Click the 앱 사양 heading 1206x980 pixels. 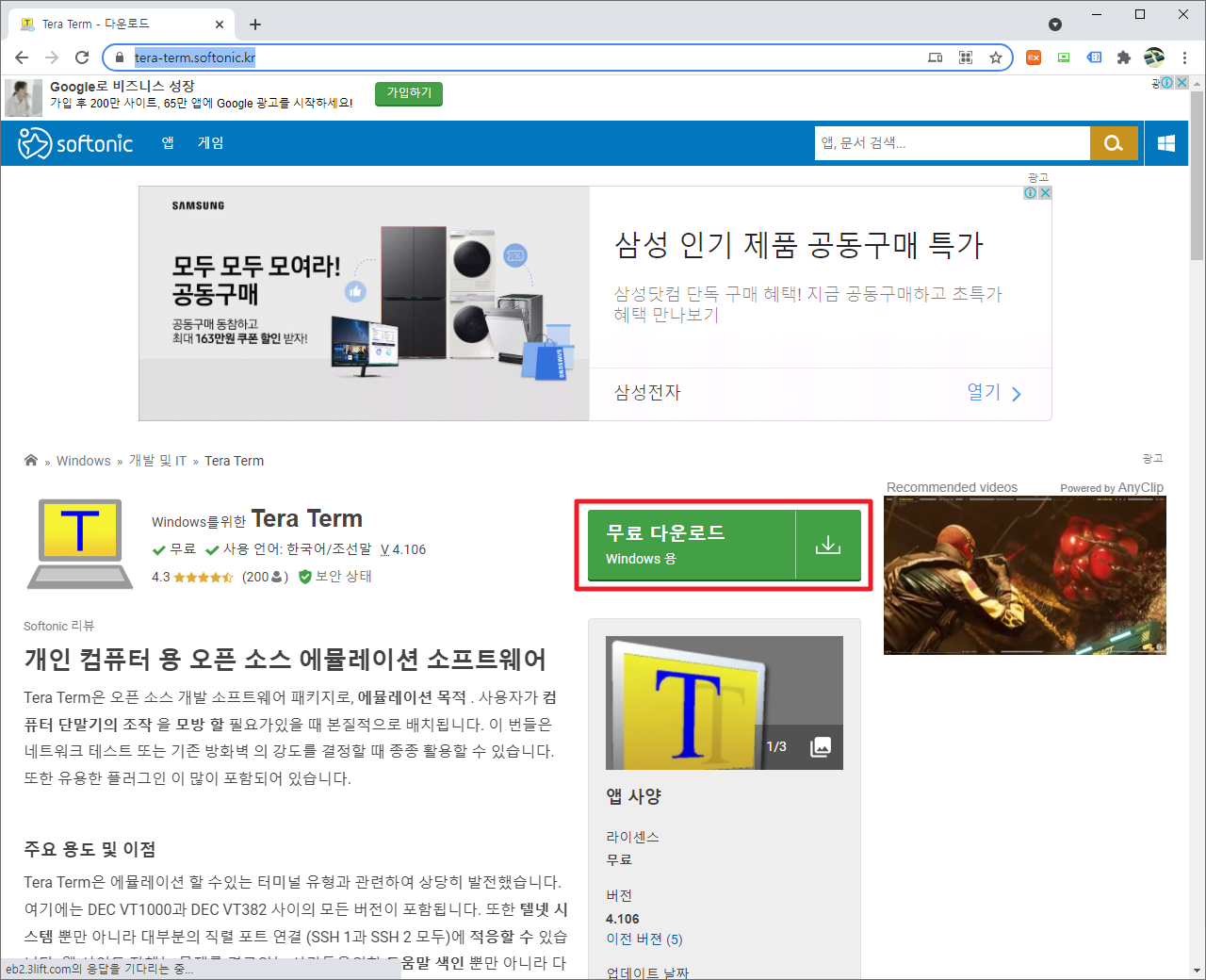(x=634, y=796)
